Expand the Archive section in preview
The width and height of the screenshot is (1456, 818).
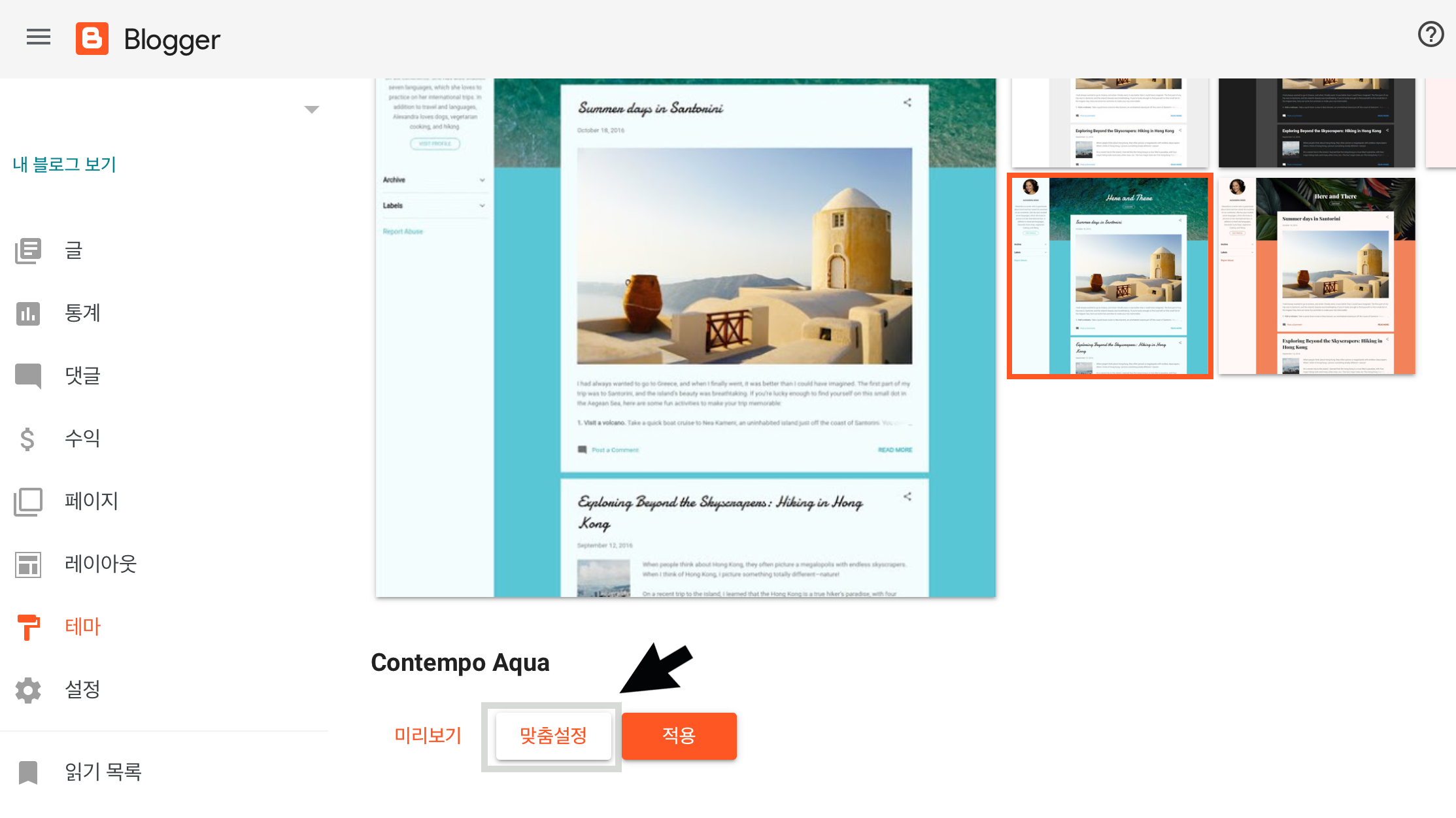coord(482,180)
